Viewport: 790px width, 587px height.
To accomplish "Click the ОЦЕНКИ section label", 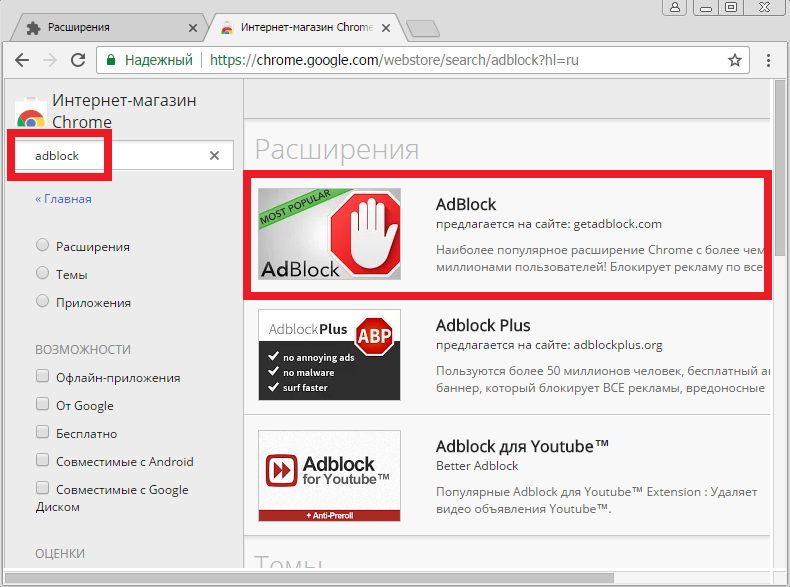I will [x=60, y=554].
